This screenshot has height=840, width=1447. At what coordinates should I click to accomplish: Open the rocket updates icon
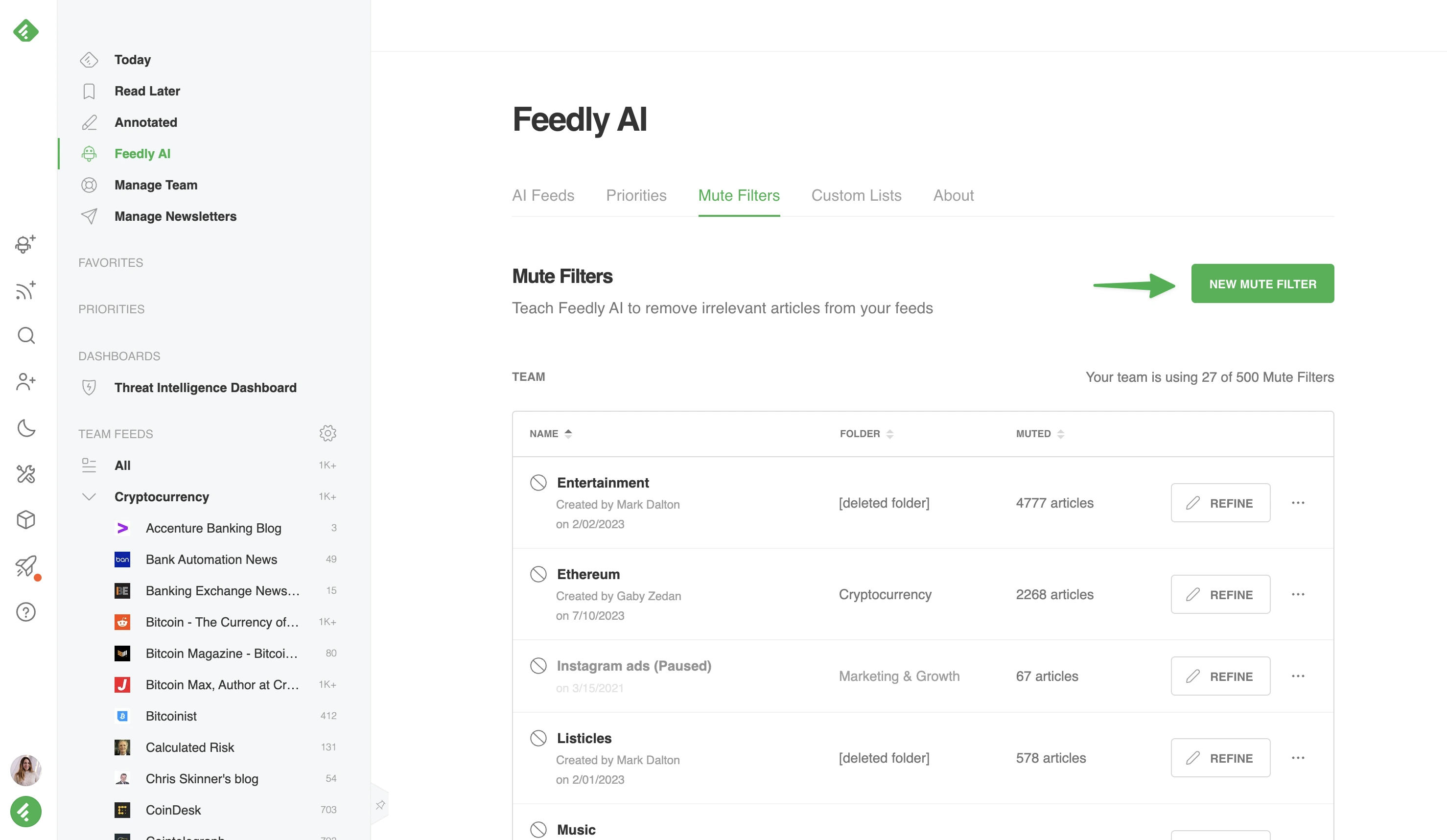click(x=26, y=566)
